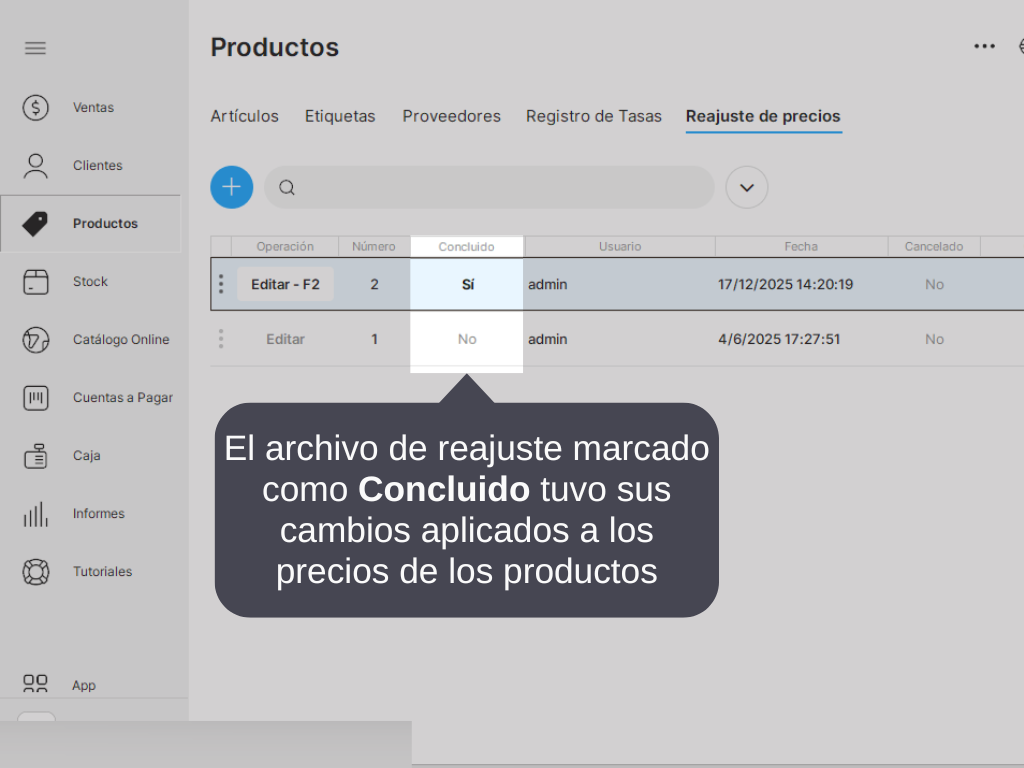Image resolution: width=1024 pixels, height=768 pixels.
Task: Click the Sí value in Concluido column
Action: [x=468, y=284]
